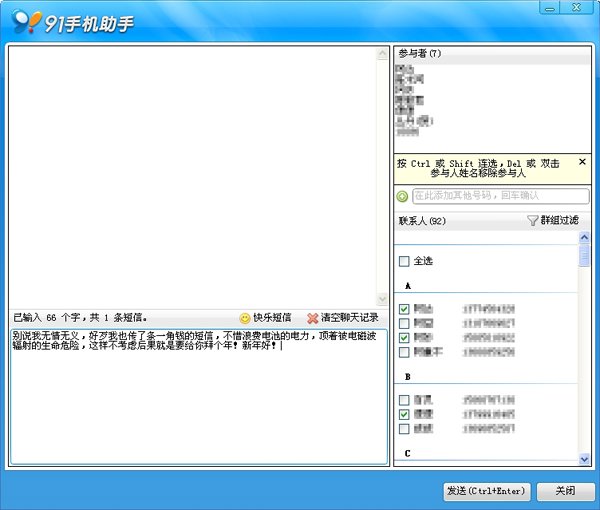Screen dimensions: 600x510
Task: Click the 91手机助手 logo icon
Action: [26, 21]
